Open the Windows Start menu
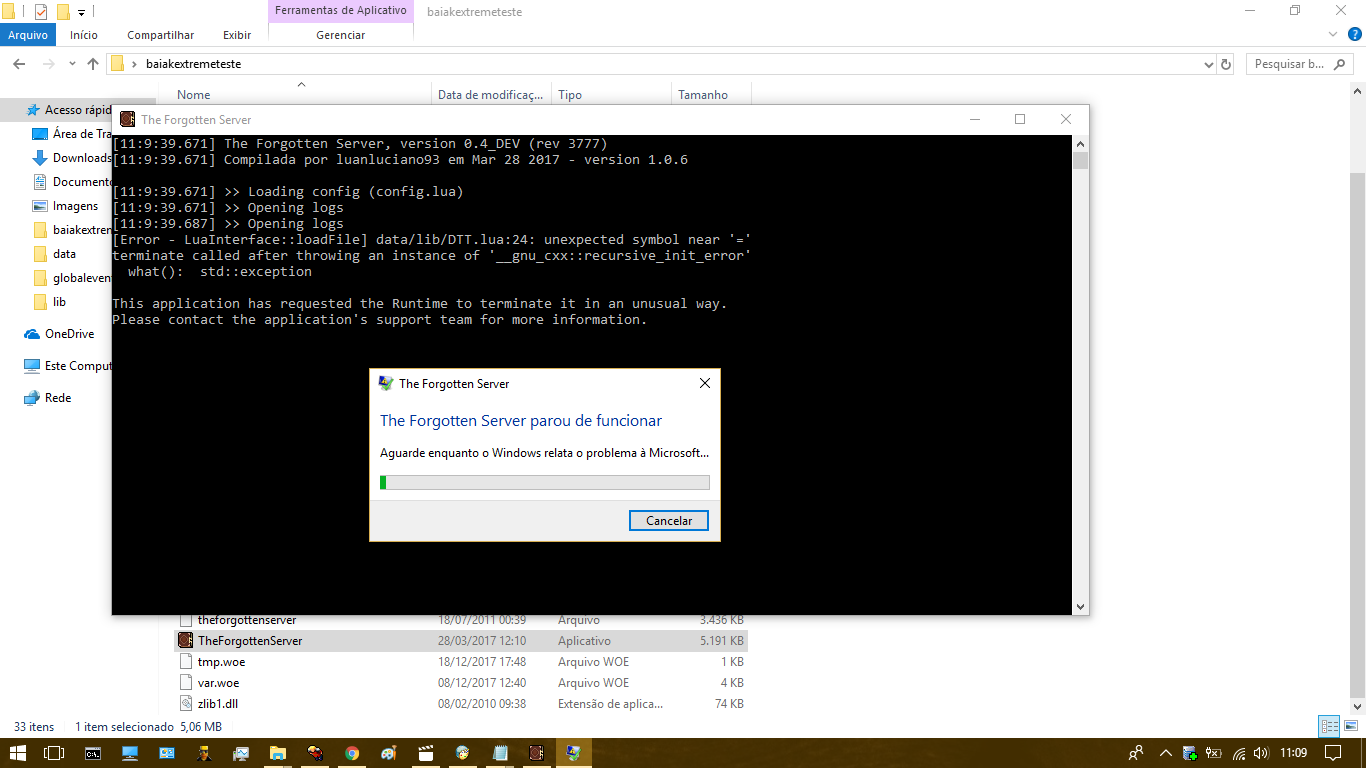The height and width of the screenshot is (768, 1366). pos(18,753)
